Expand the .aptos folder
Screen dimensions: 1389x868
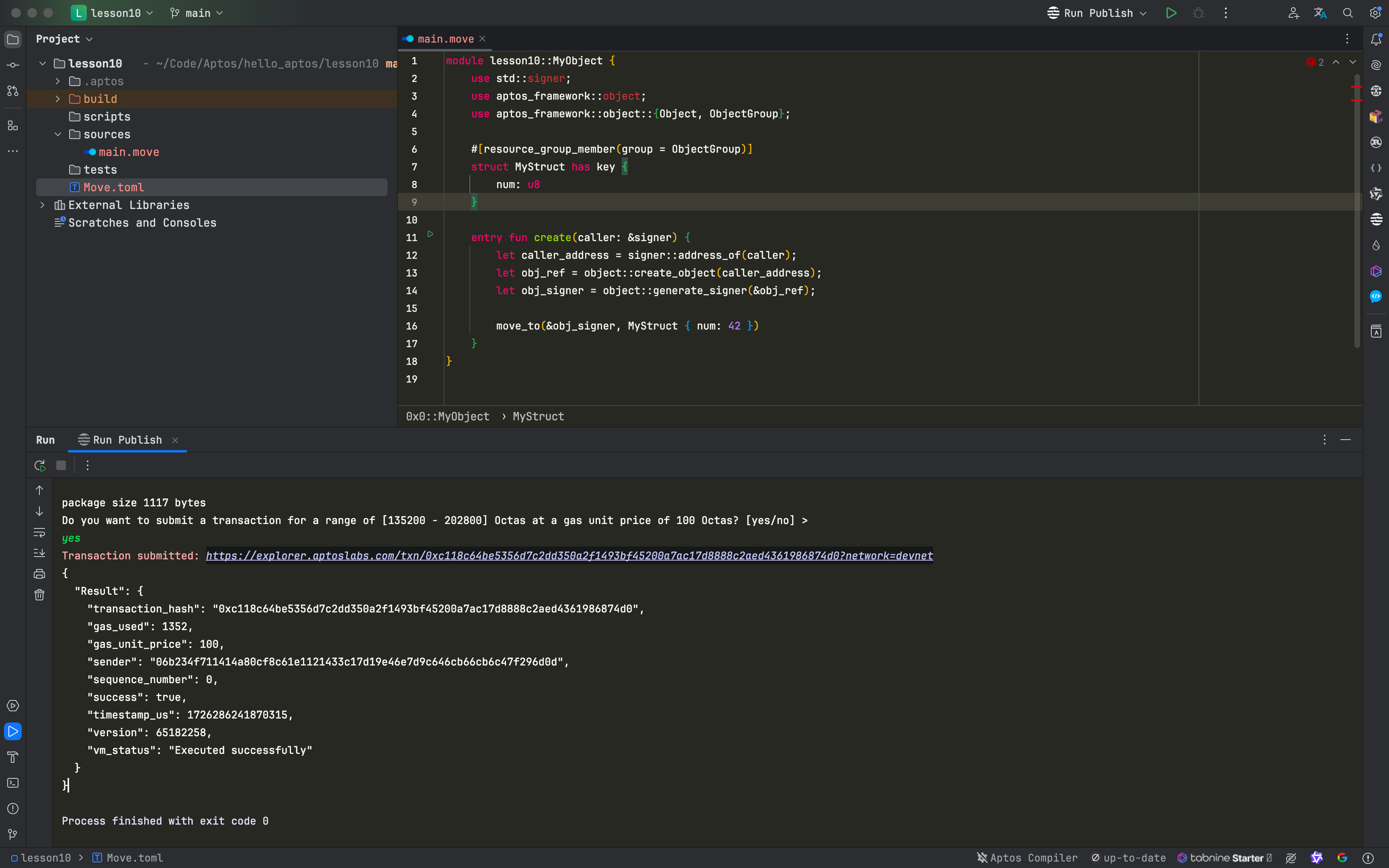coord(57,81)
